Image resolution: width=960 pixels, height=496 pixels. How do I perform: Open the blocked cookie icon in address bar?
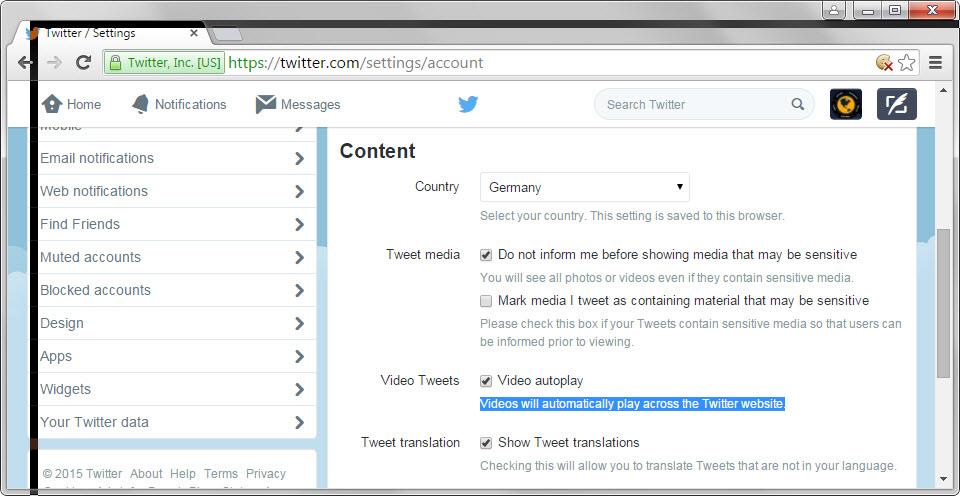coord(884,62)
